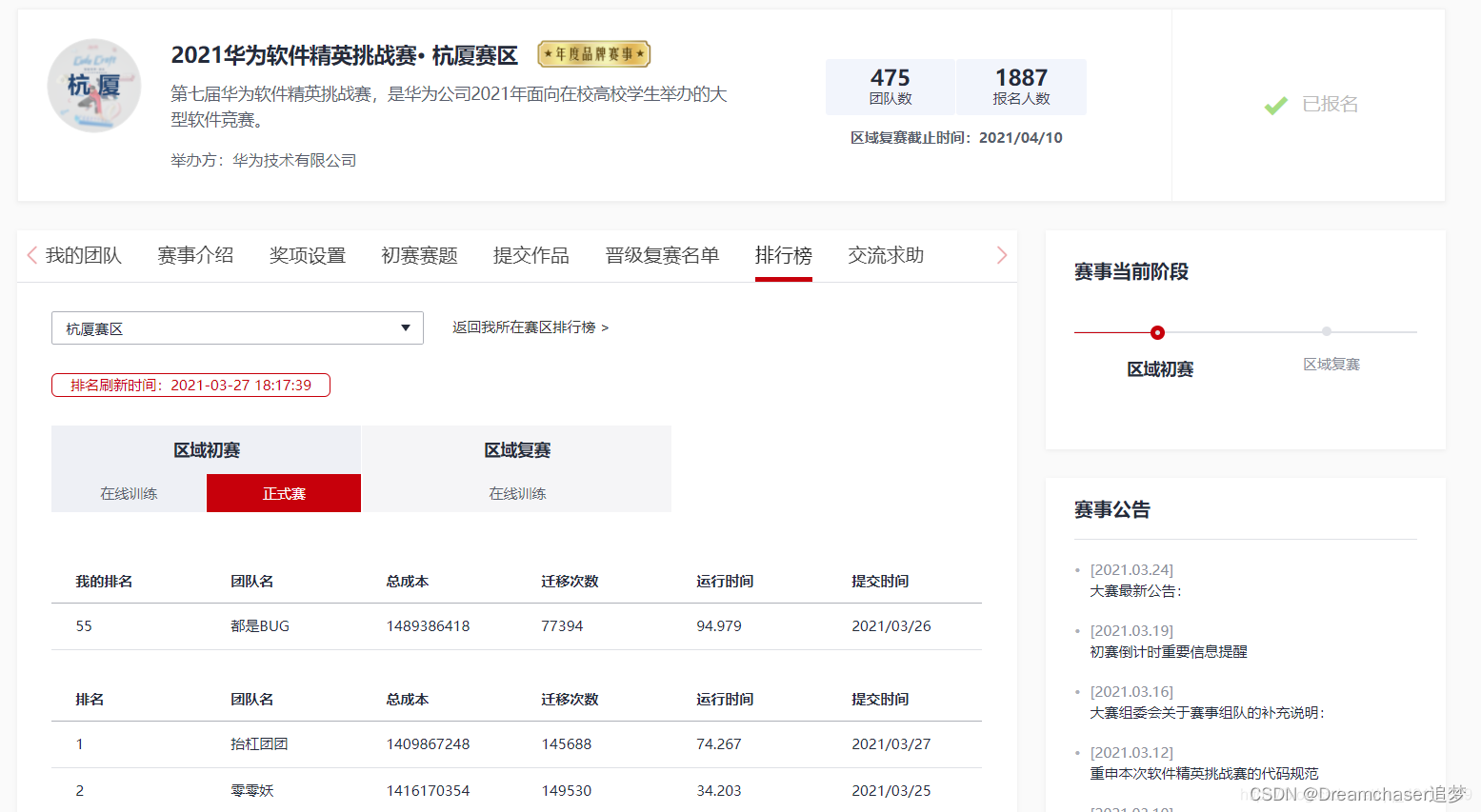Click run time 34.203 of 零零妖
Screen dimensions: 1481x812
(x=719, y=791)
